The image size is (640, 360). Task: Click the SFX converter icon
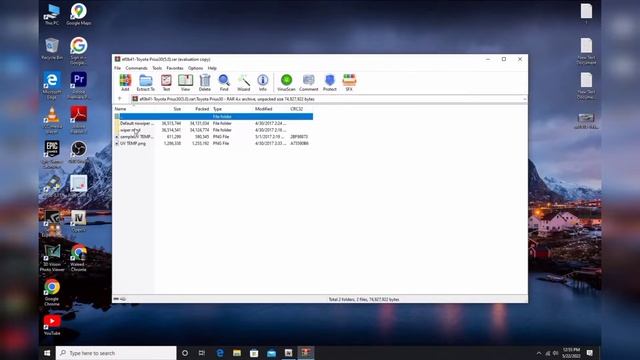point(349,82)
